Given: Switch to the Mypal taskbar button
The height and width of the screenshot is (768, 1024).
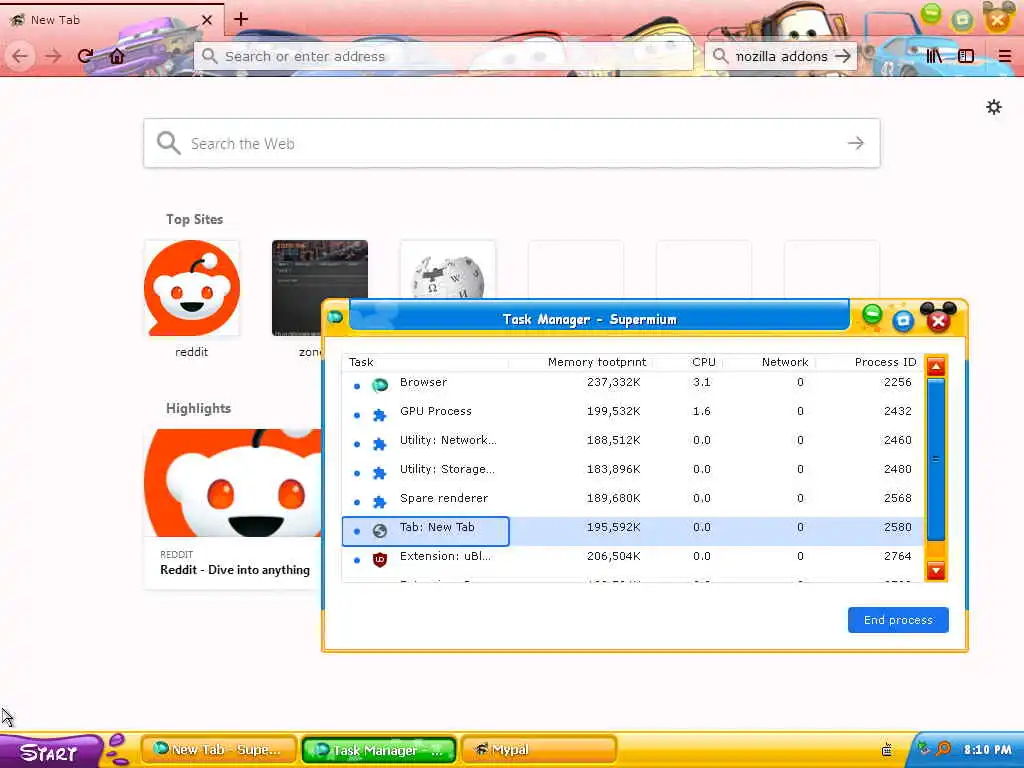Looking at the screenshot, I should [x=539, y=750].
